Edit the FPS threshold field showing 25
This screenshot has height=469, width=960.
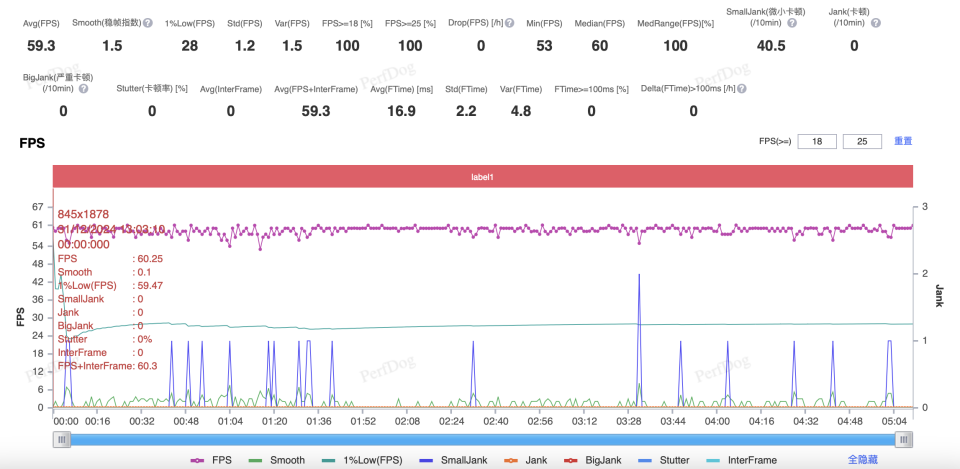(x=862, y=141)
